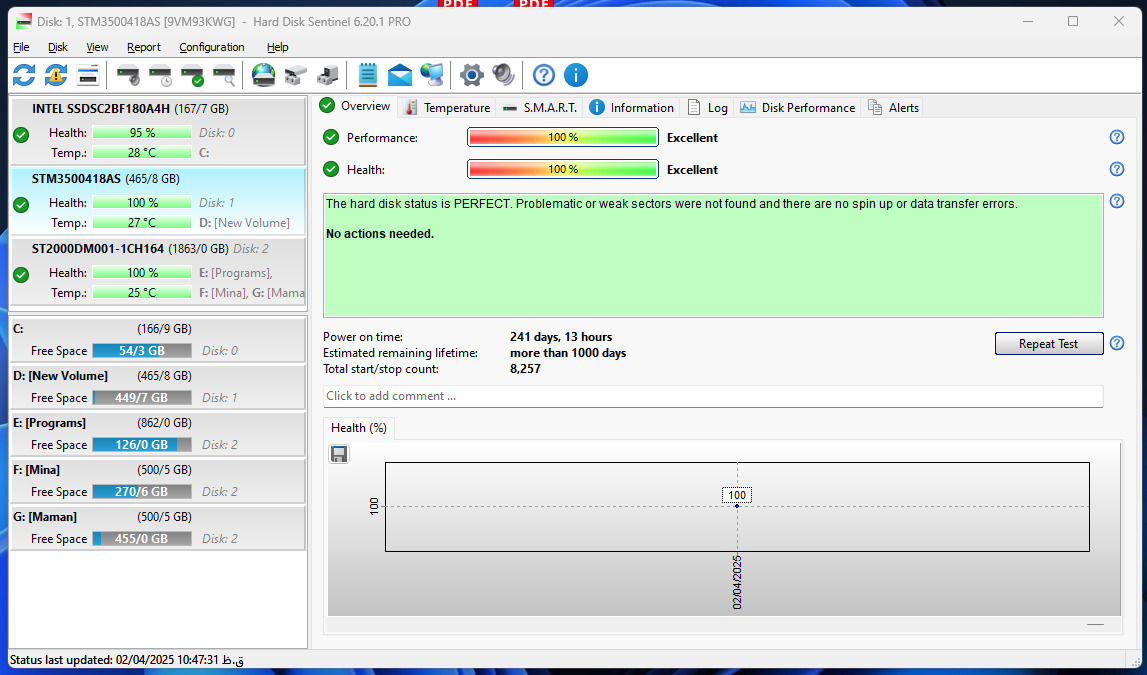This screenshot has width=1147, height=675.
Task: Click the disk with green checkmark icon
Action: pyautogui.click(x=192, y=75)
